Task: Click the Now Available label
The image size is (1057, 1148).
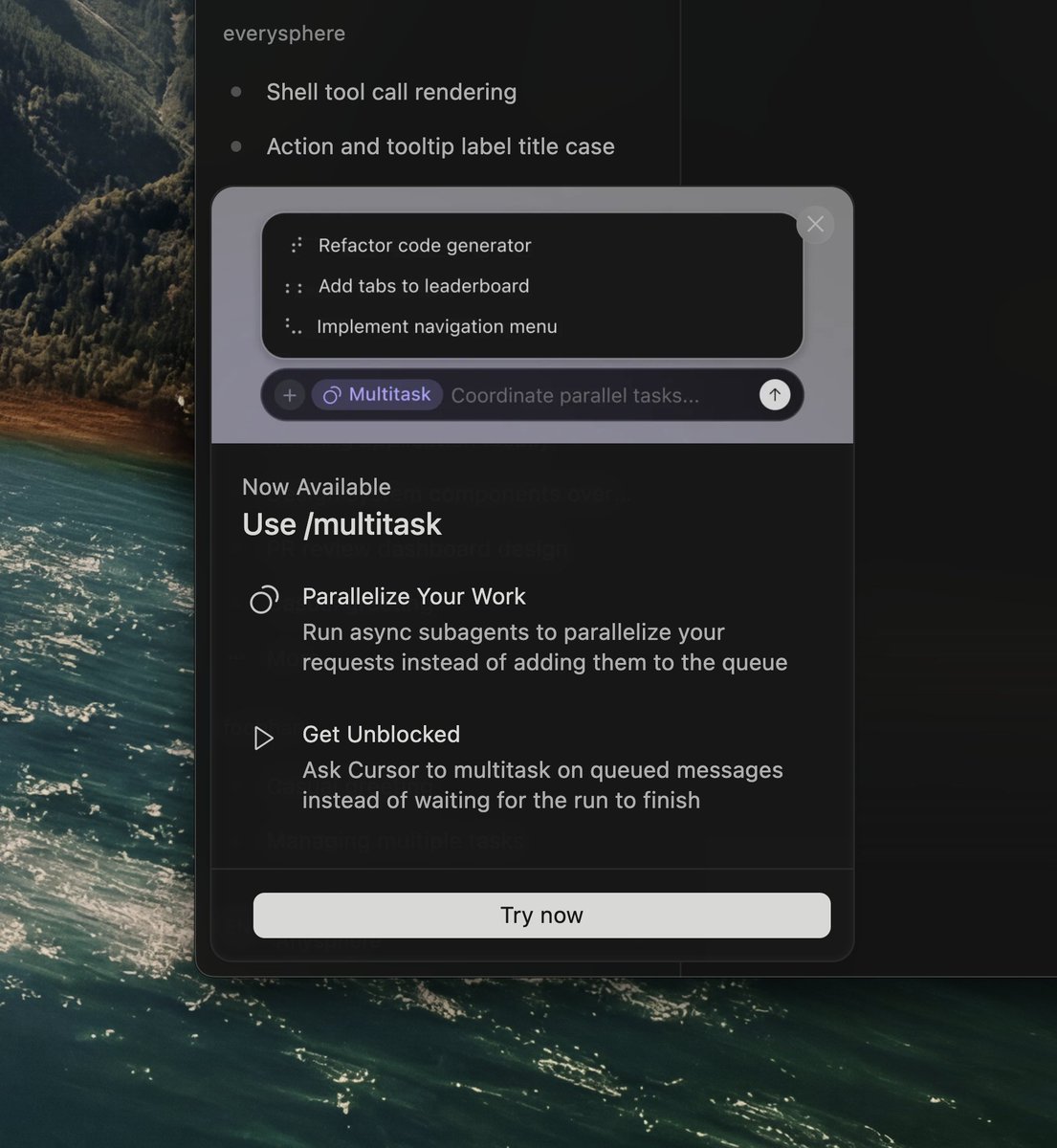Action: pyautogui.click(x=317, y=487)
